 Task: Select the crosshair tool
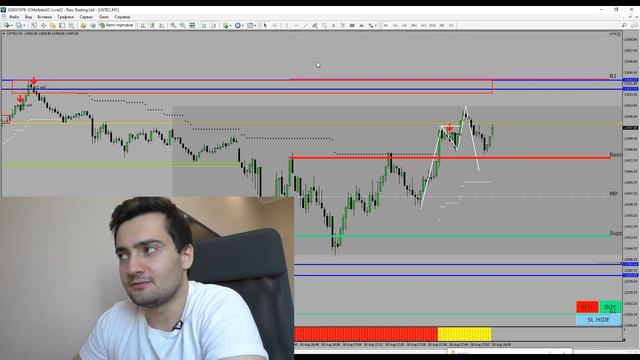coord(275,25)
